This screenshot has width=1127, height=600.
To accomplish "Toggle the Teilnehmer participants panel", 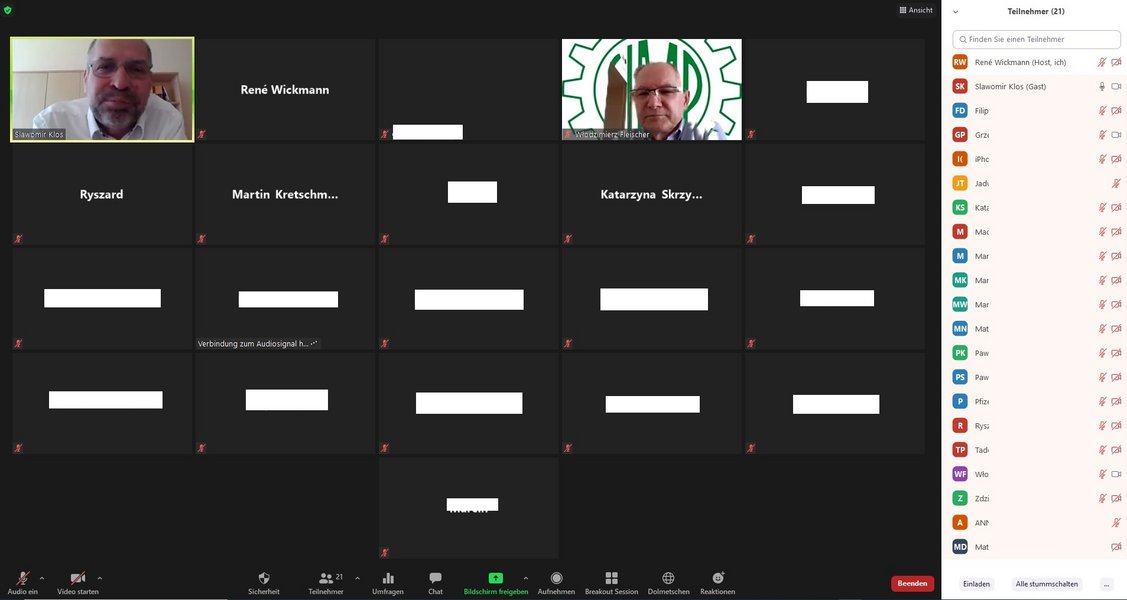I will (326, 579).
